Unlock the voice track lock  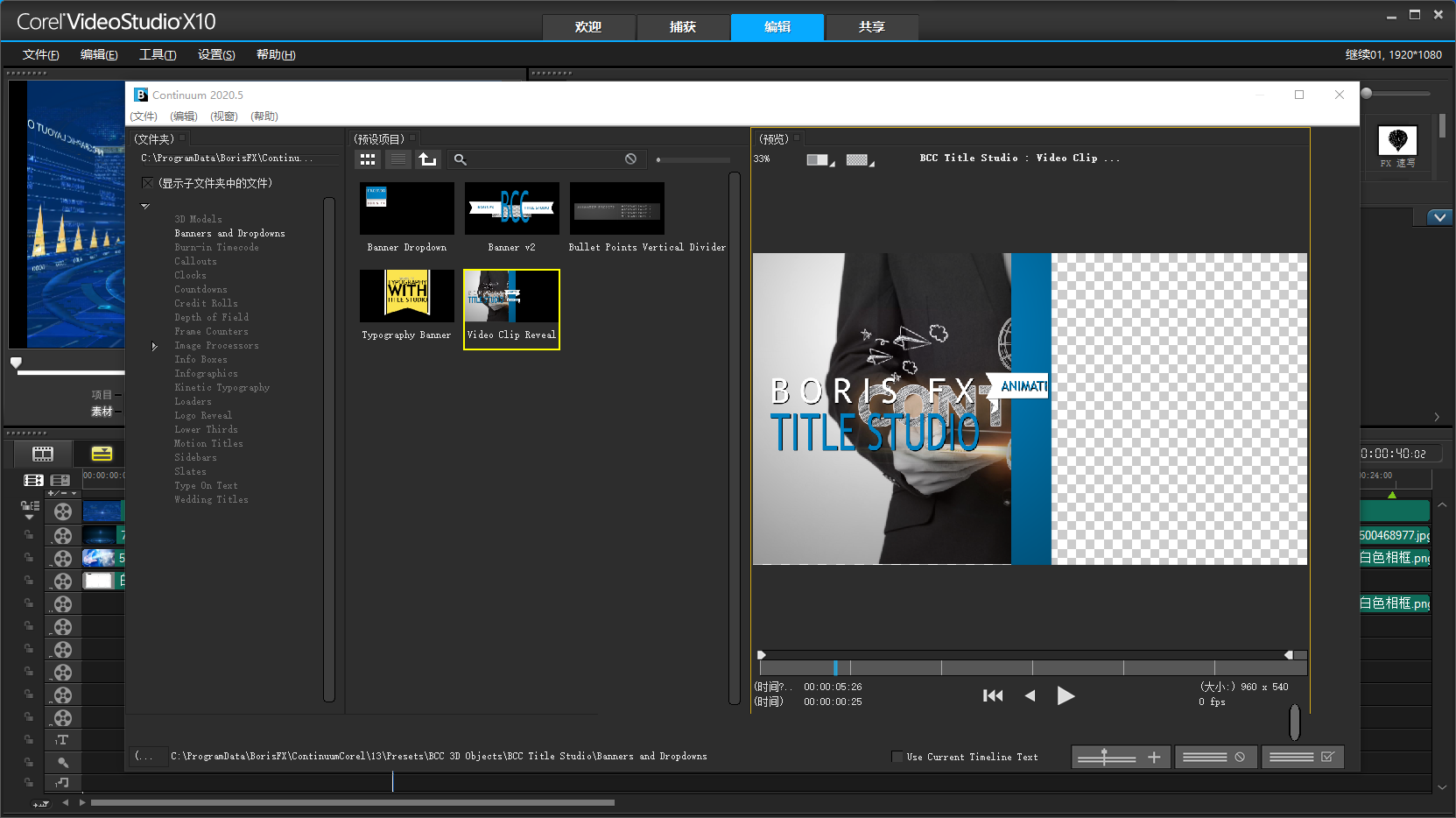click(29, 763)
